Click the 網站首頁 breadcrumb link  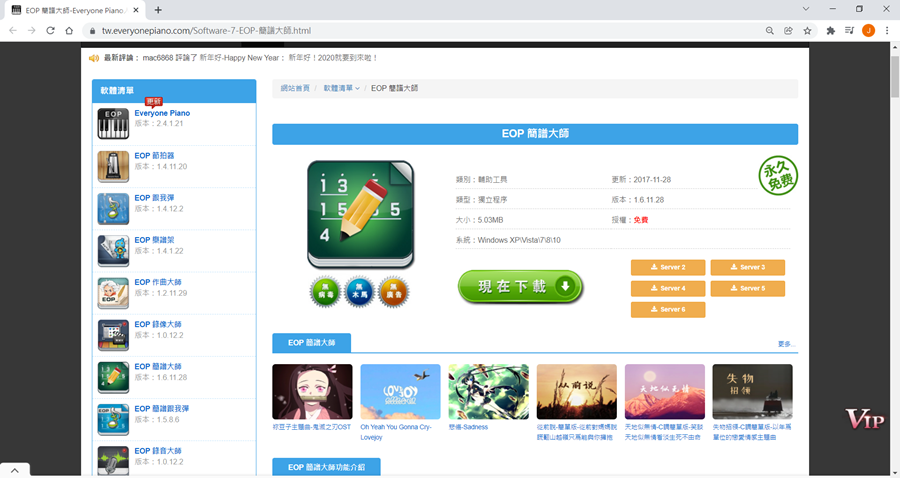[x=295, y=88]
